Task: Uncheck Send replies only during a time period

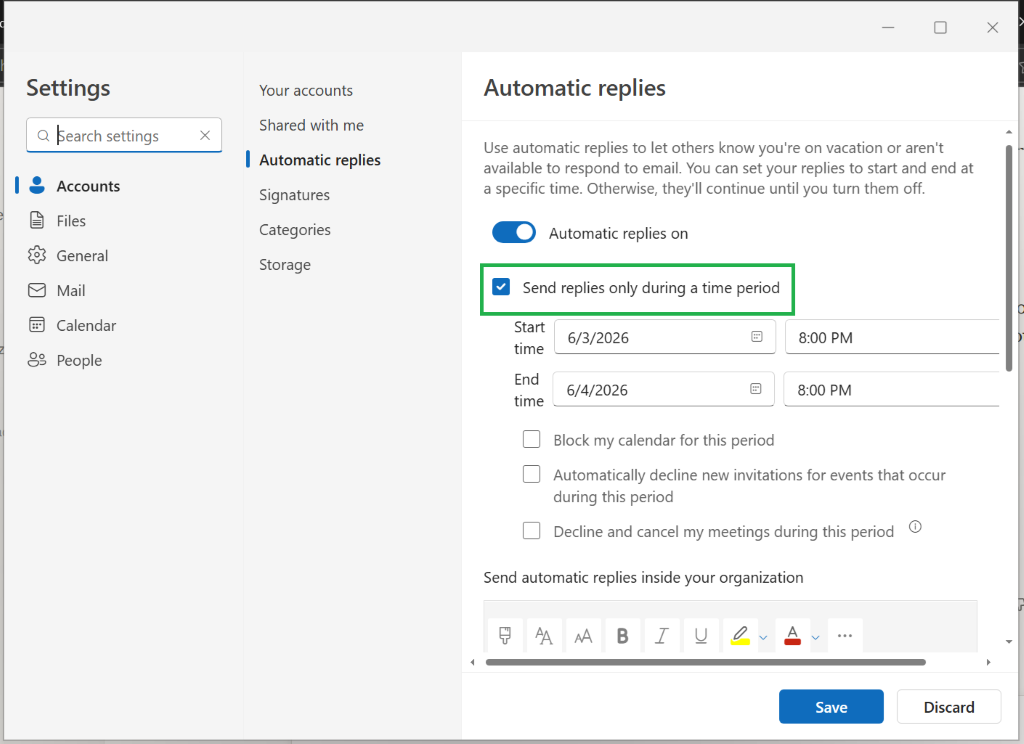Action: tap(501, 287)
